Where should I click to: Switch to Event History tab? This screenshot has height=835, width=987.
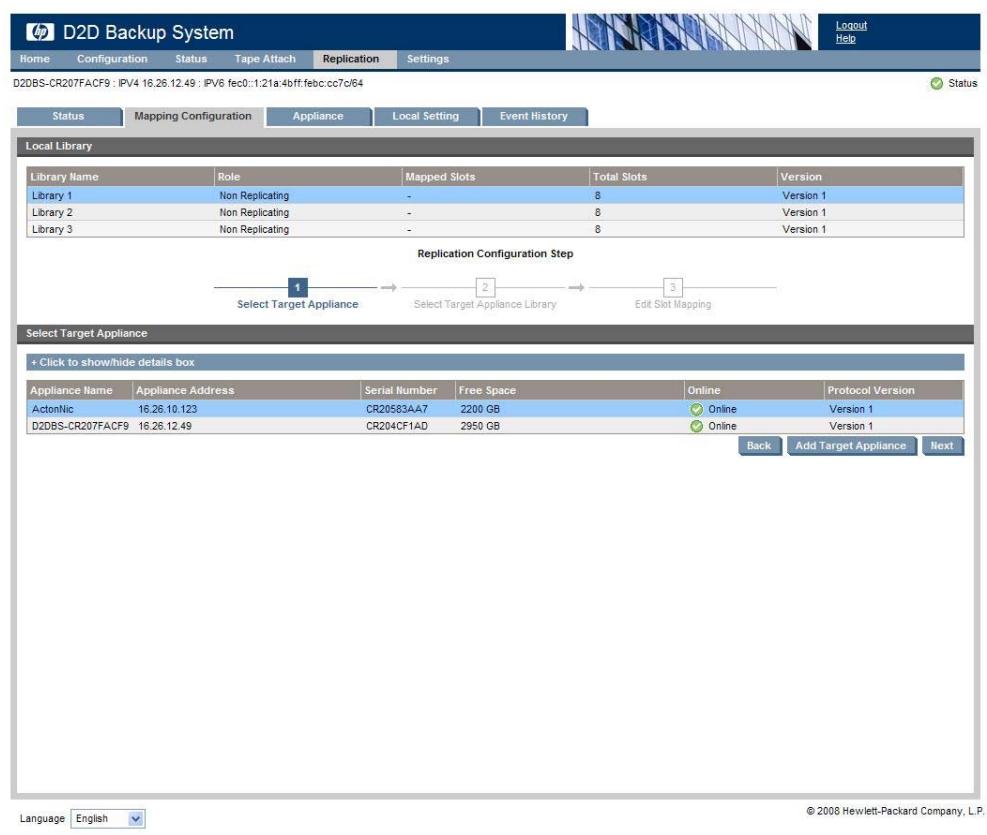534,116
